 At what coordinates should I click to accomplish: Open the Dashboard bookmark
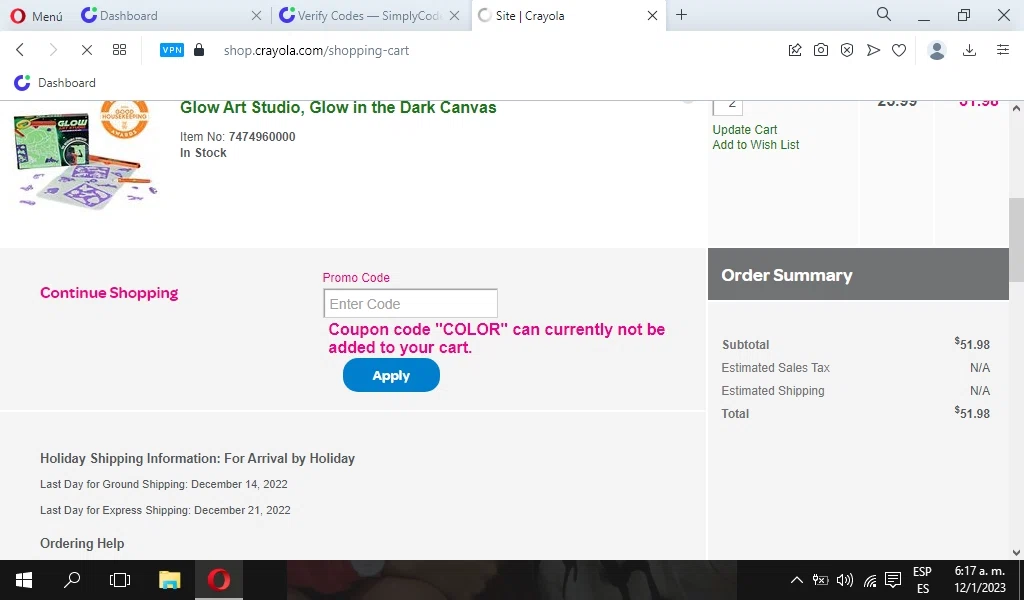55,83
